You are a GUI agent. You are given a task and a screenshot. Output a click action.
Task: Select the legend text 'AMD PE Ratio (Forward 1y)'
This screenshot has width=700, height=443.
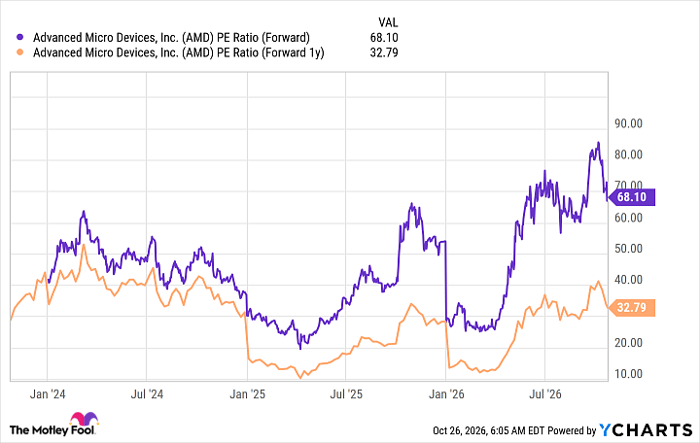179,53
